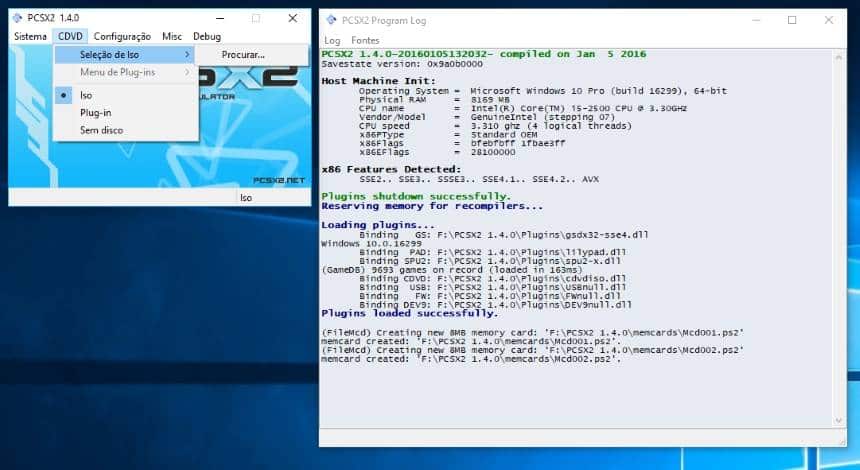Open the Sistema menu
860x470 pixels.
(30, 36)
